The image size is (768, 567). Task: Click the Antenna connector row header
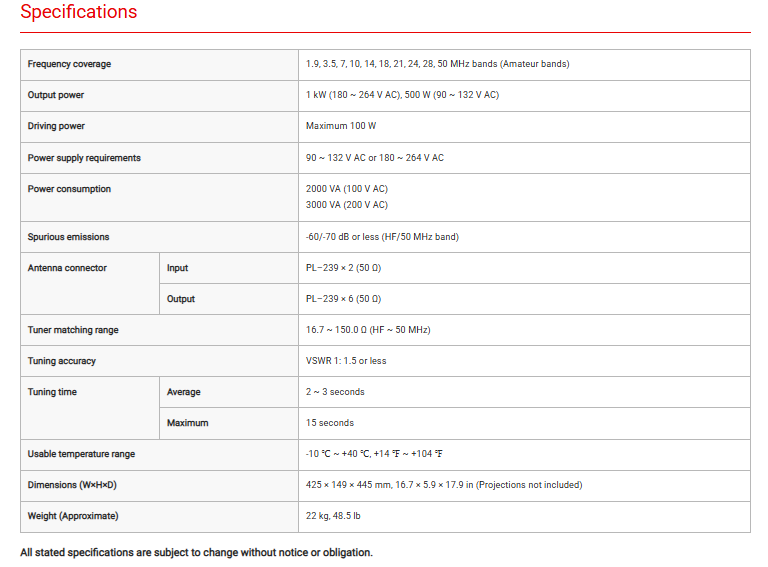click(x=67, y=268)
